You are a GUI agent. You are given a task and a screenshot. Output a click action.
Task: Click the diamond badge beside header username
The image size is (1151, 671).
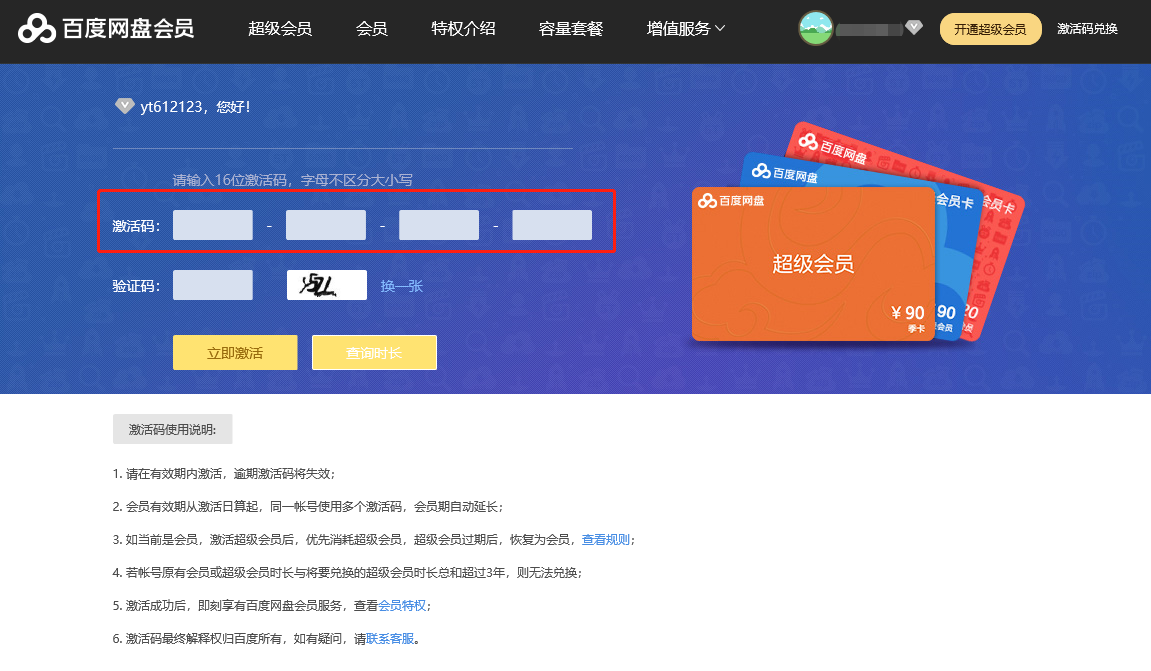913,28
